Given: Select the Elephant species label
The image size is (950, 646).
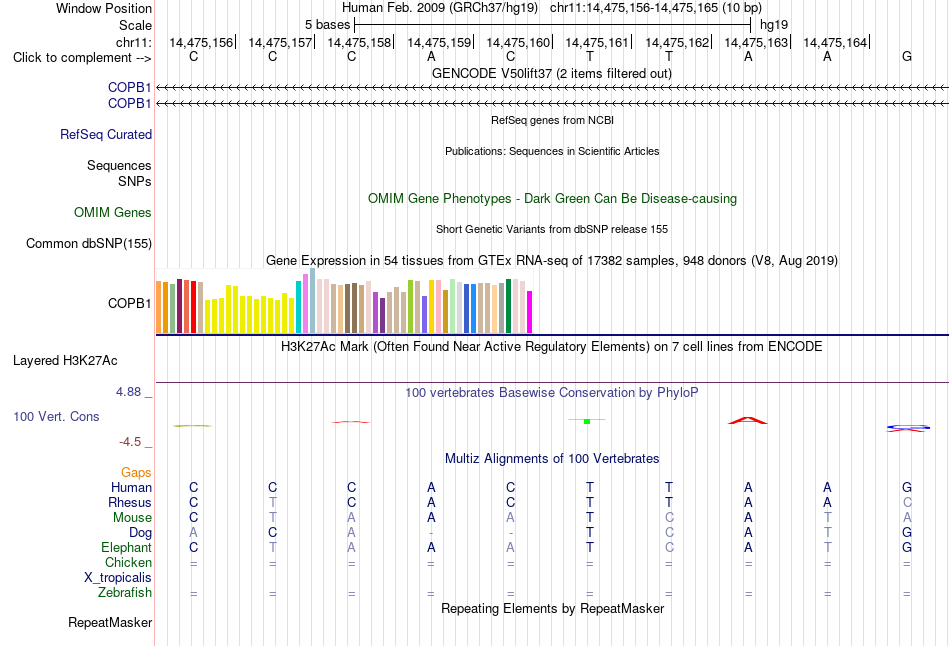Looking at the screenshot, I should (x=127, y=547).
